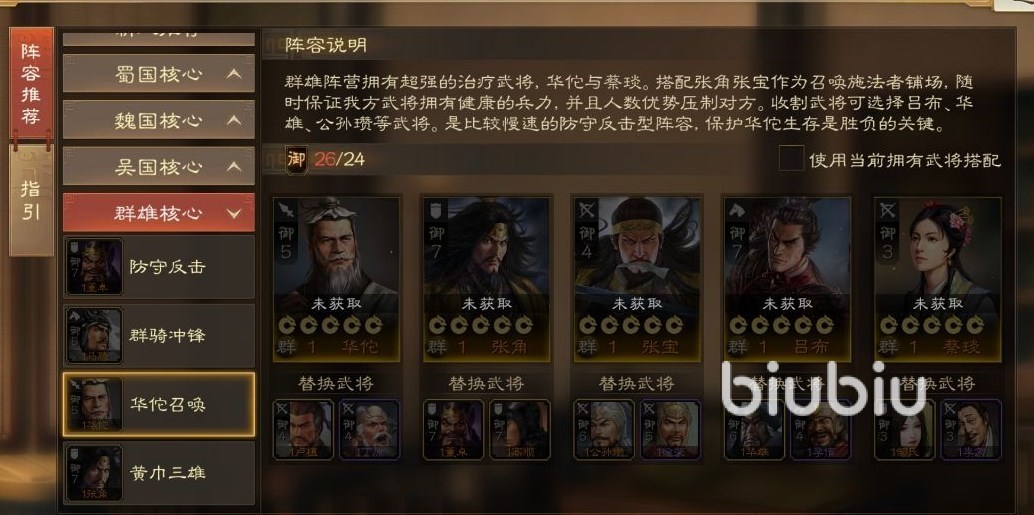This screenshot has width=1034, height=515.
Task: Expand the 吴国核心 category
Action: click(x=158, y=166)
